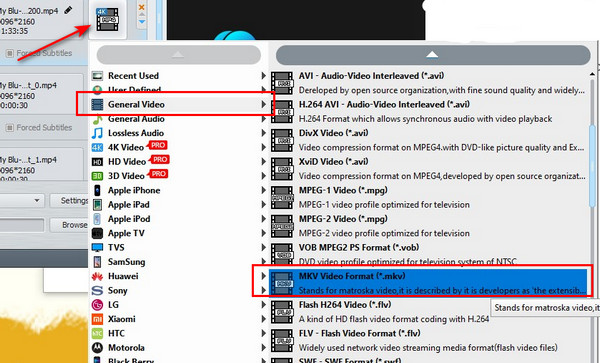This screenshot has height=363, width=600.
Task: Click the General Video film icon
Action: (97, 104)
